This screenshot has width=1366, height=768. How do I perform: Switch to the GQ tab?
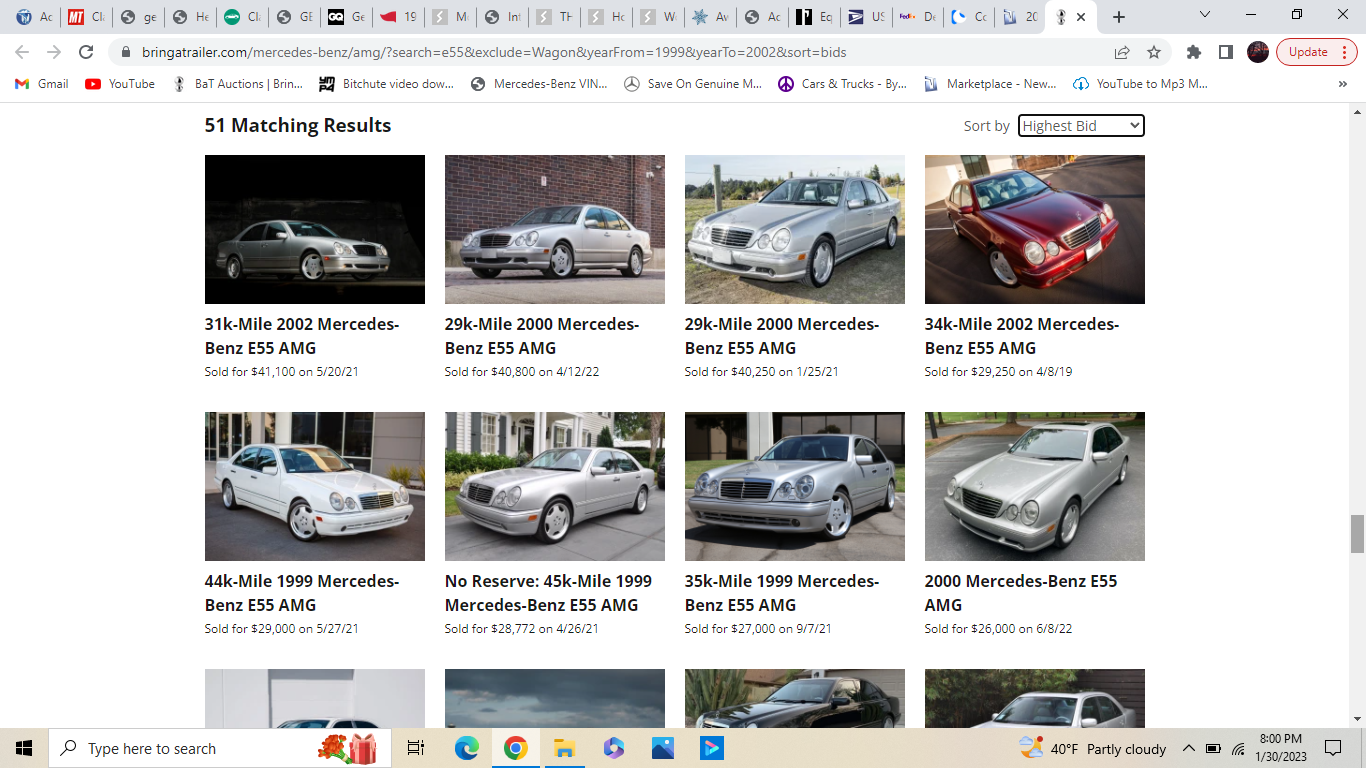[345, 17]
